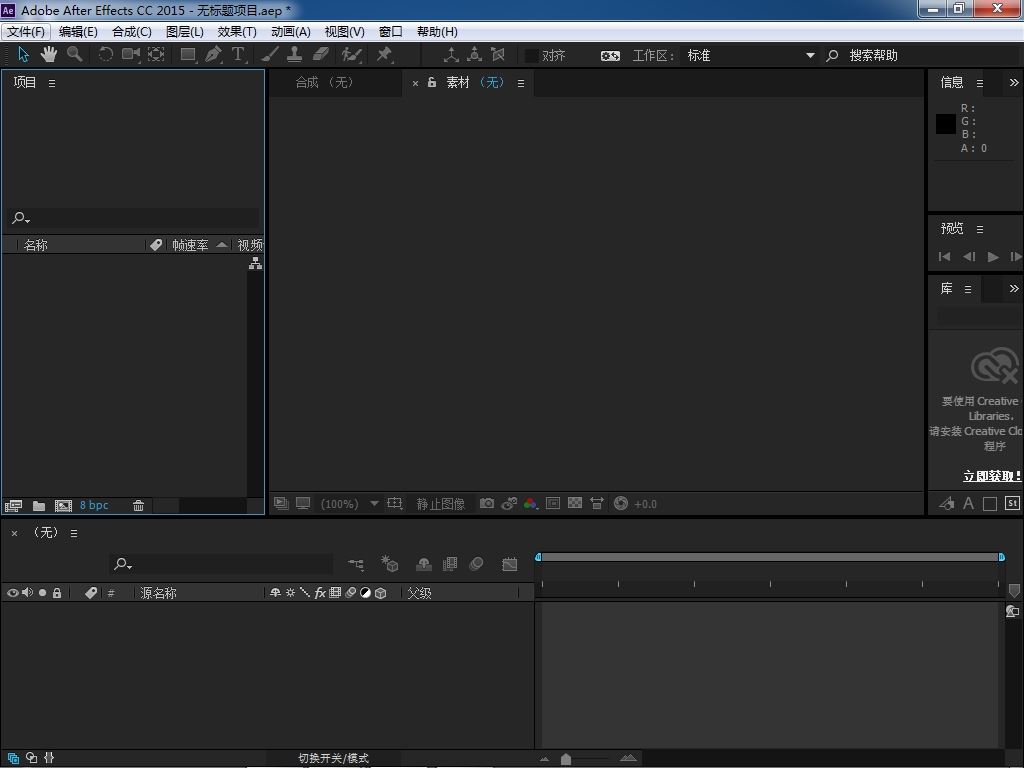Open the 编辑(E) menu
This screenshot has height=768, width=1024.
point(78,31)
